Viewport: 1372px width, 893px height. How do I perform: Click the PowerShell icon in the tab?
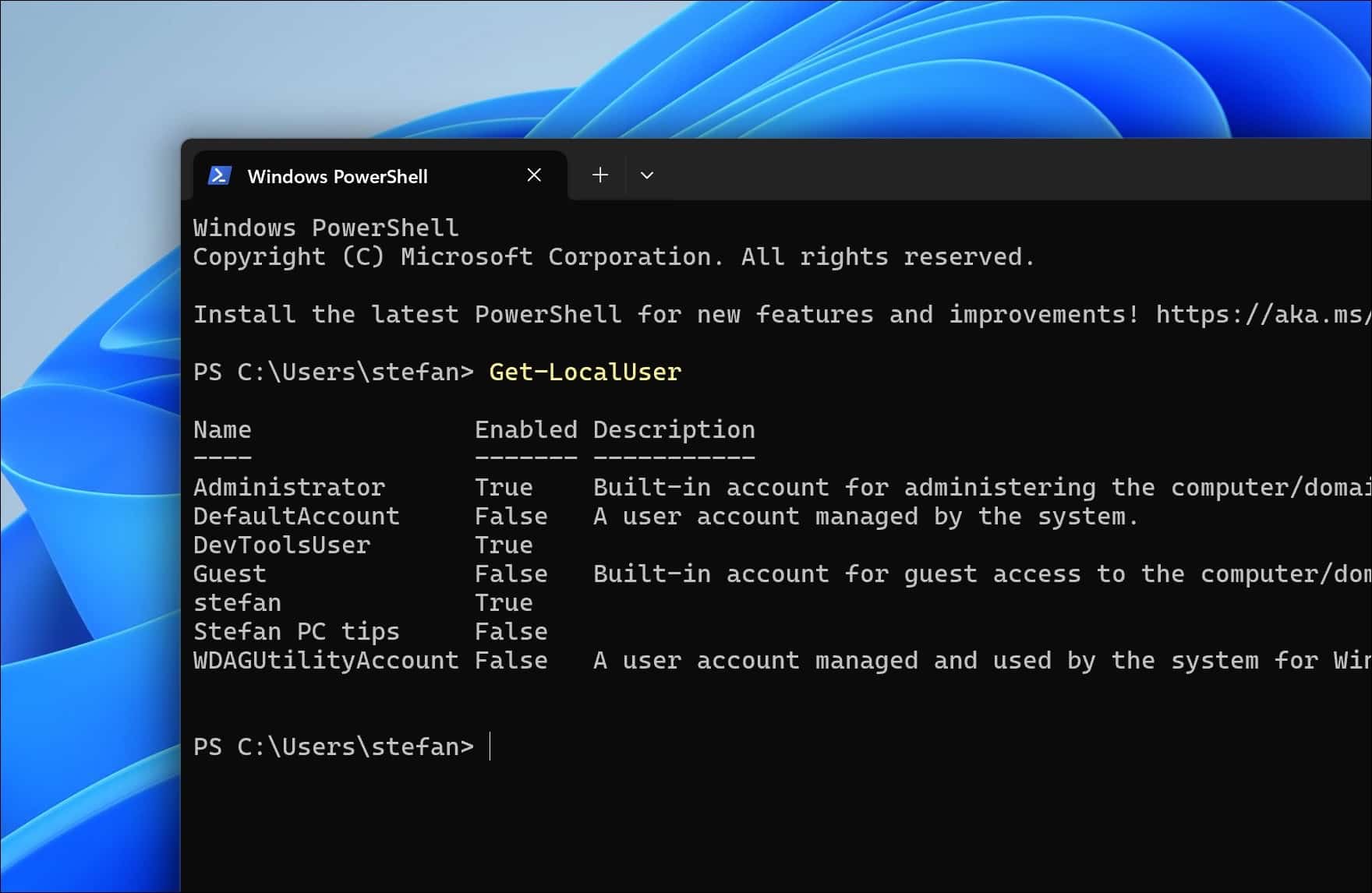(x=220, y=176)
